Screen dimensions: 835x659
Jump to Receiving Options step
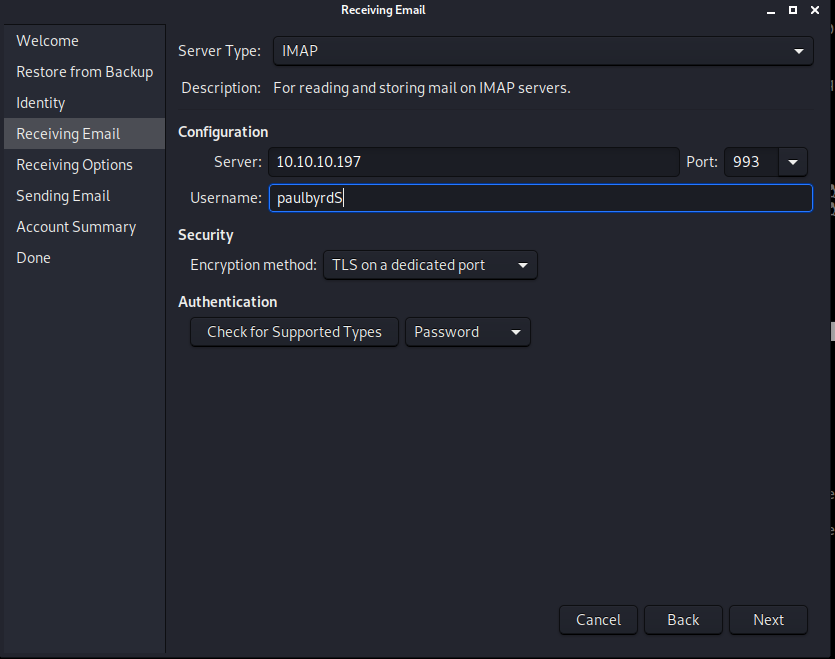(x=74, y=165)
